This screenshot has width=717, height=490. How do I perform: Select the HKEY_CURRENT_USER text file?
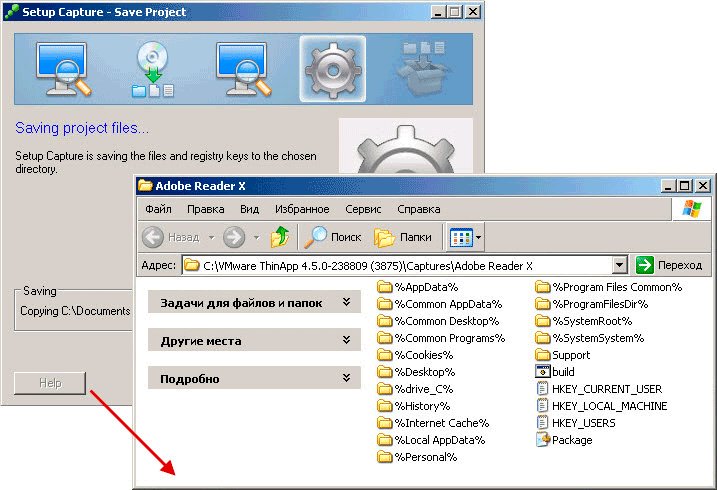599,389
